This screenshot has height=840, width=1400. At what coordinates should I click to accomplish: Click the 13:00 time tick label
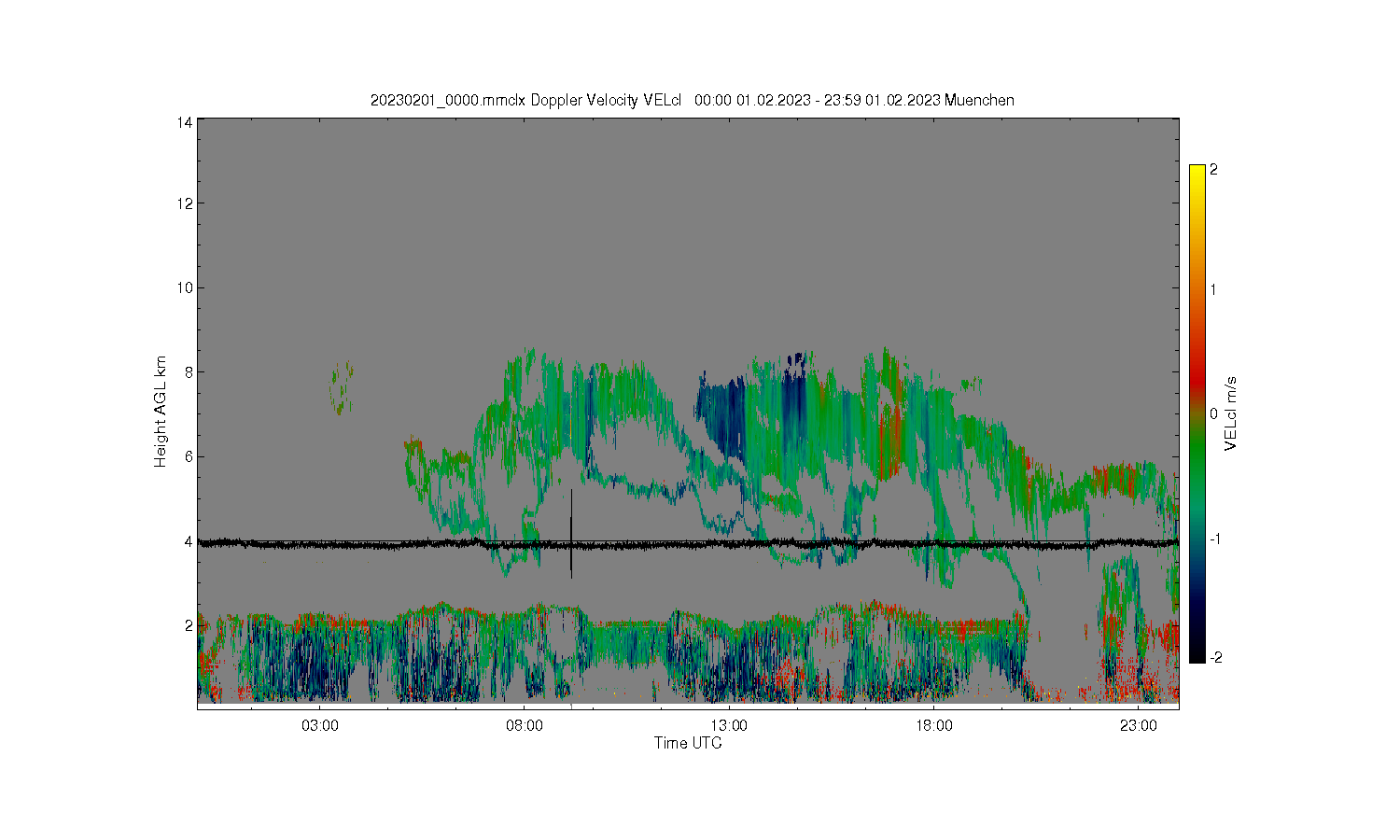pyautogui.click(x=729, y=726)
